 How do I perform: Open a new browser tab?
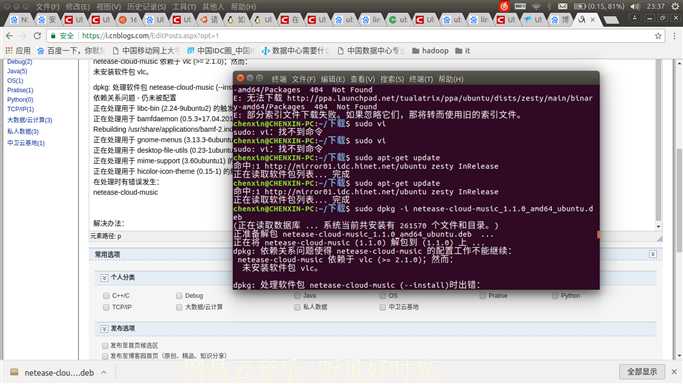(x=611, y=20)
